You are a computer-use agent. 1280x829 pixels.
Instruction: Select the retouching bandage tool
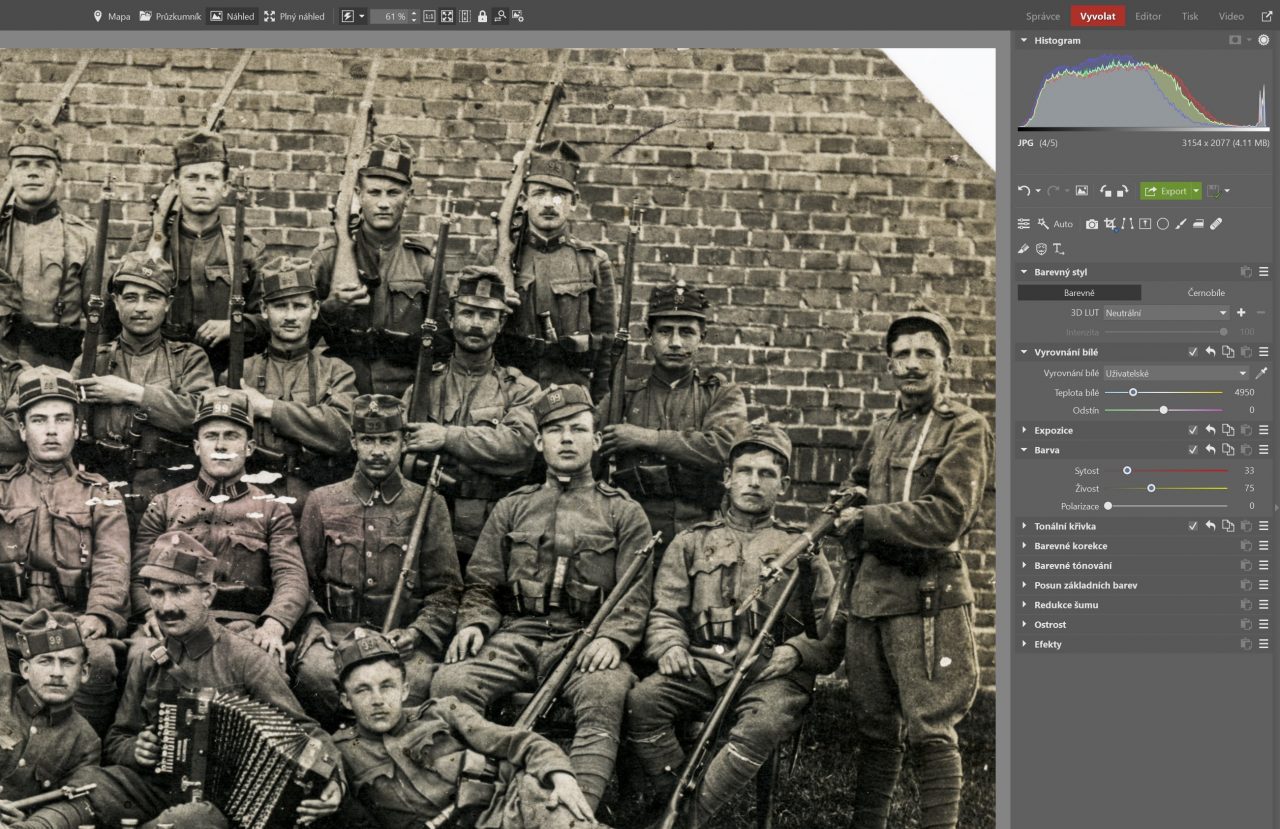pos(1216,224)
